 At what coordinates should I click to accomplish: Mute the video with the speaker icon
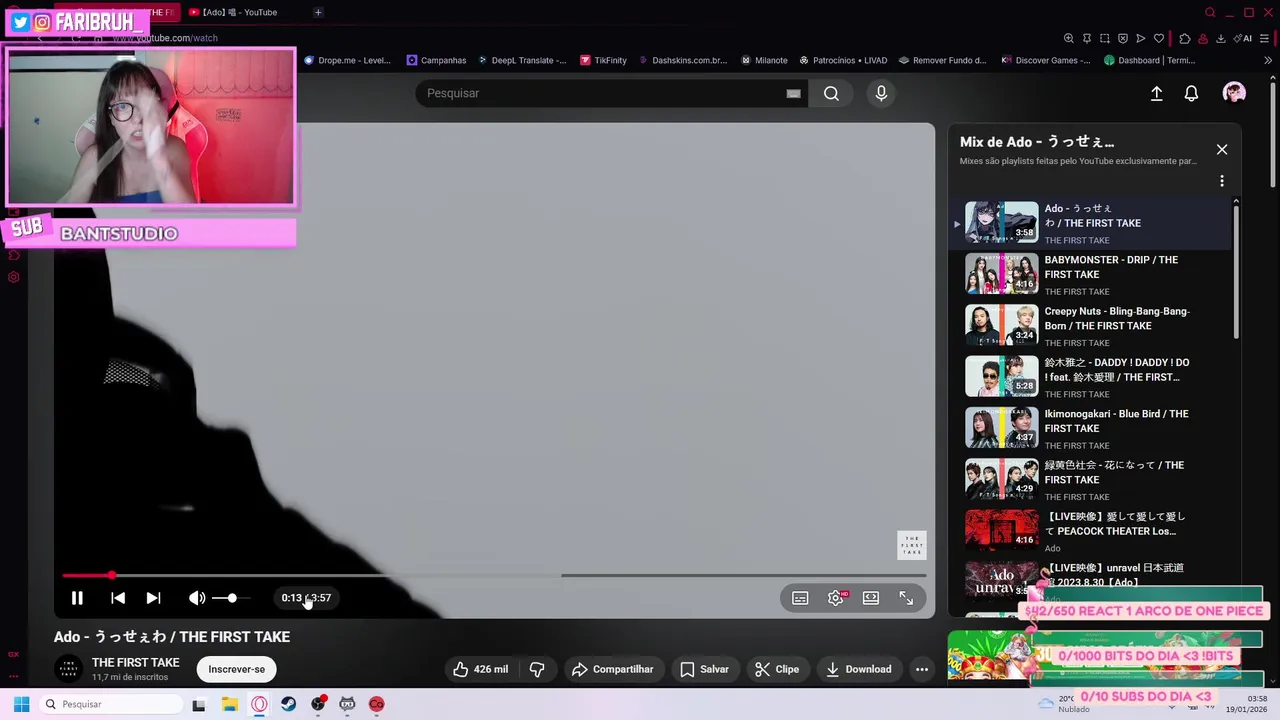pos(197,598)
